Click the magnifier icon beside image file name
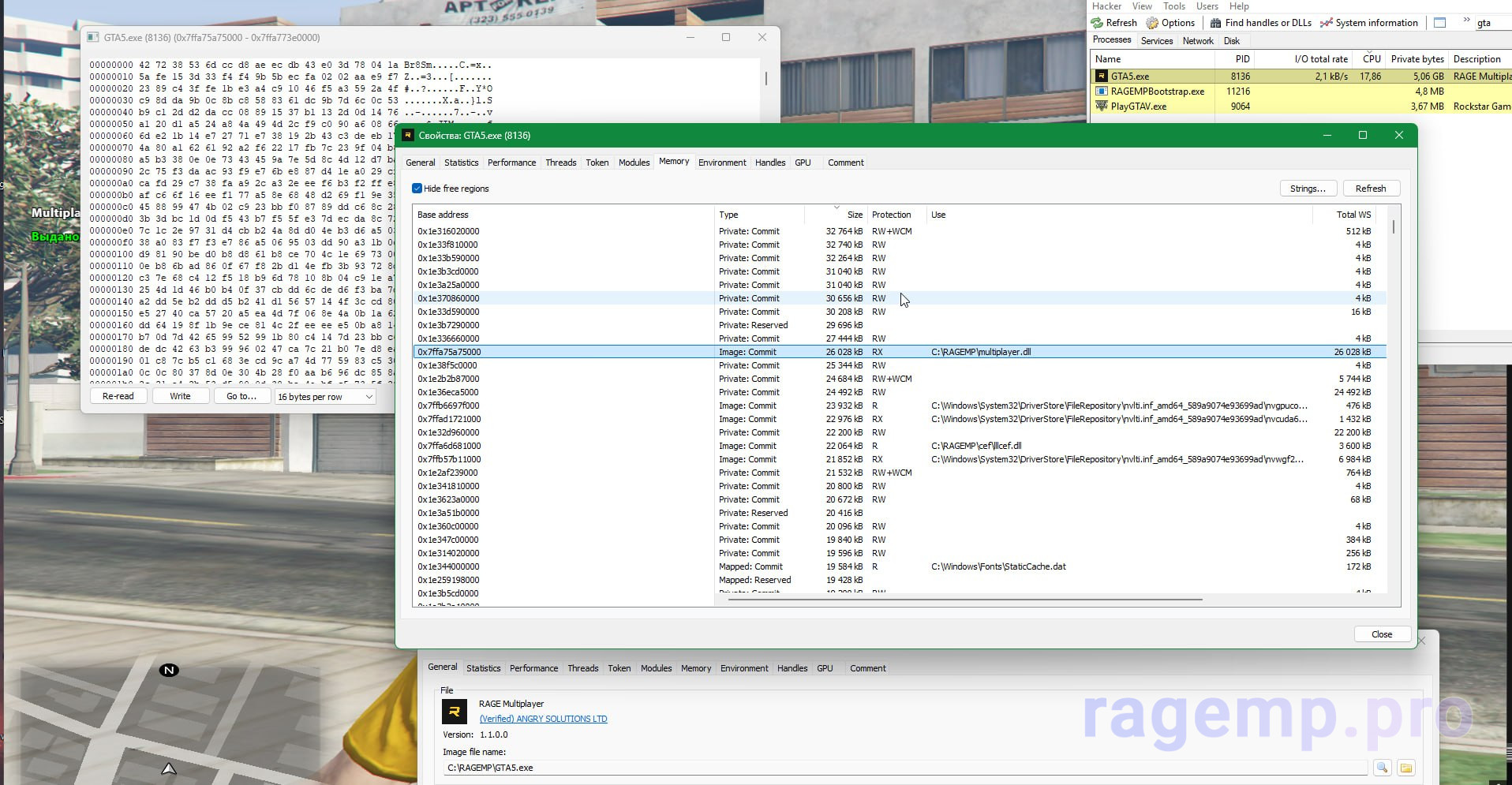Screen dimensions: 1512x785 [x=1382, y=768]
